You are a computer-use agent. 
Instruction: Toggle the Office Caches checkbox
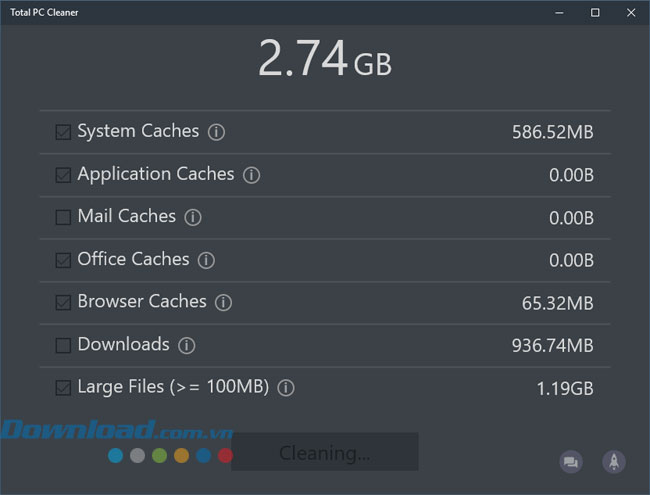(63, 260)
